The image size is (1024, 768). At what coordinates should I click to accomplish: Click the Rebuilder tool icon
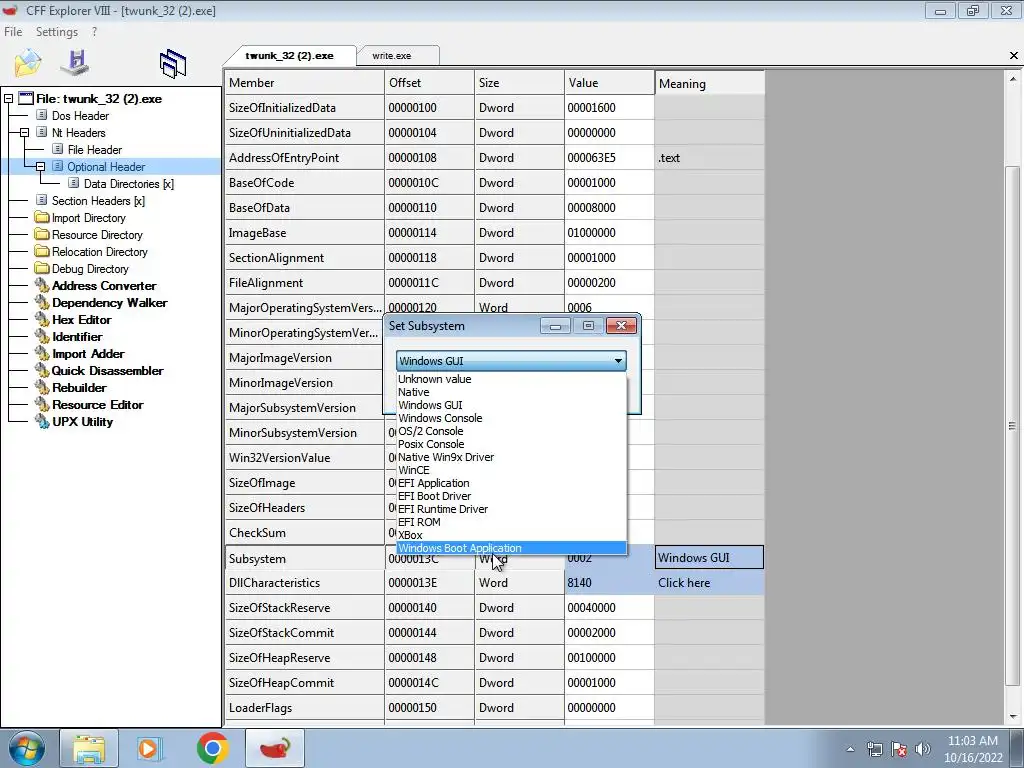42,387
